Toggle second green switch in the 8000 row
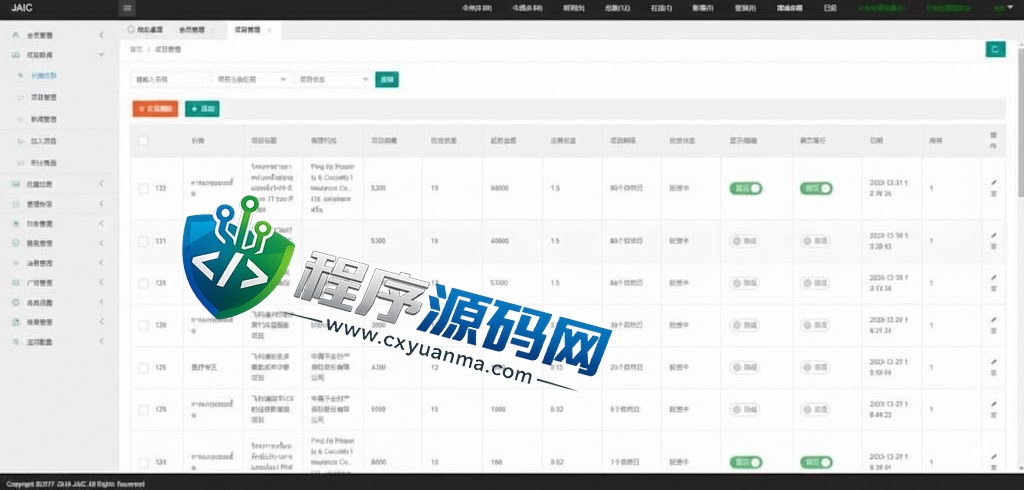This screenshot has width=1024, height=490. point(816,462)
